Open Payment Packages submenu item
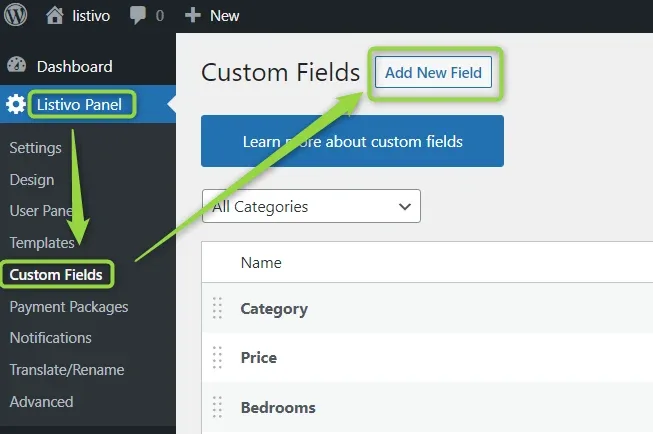This screenshot has height=434, width=653. (x=69, y=307)
